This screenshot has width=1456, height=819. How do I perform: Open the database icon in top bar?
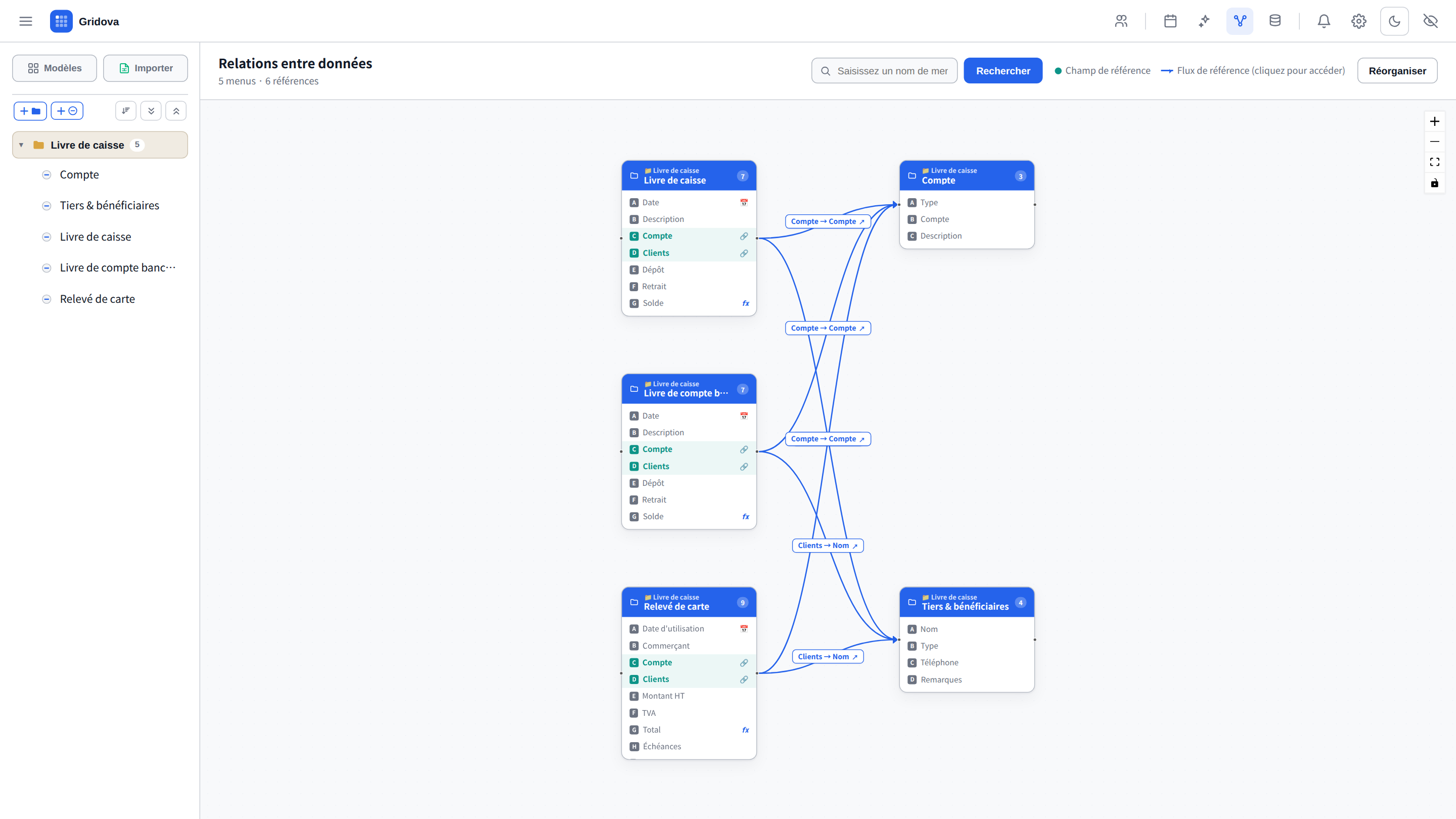(x=1275, y=21)
